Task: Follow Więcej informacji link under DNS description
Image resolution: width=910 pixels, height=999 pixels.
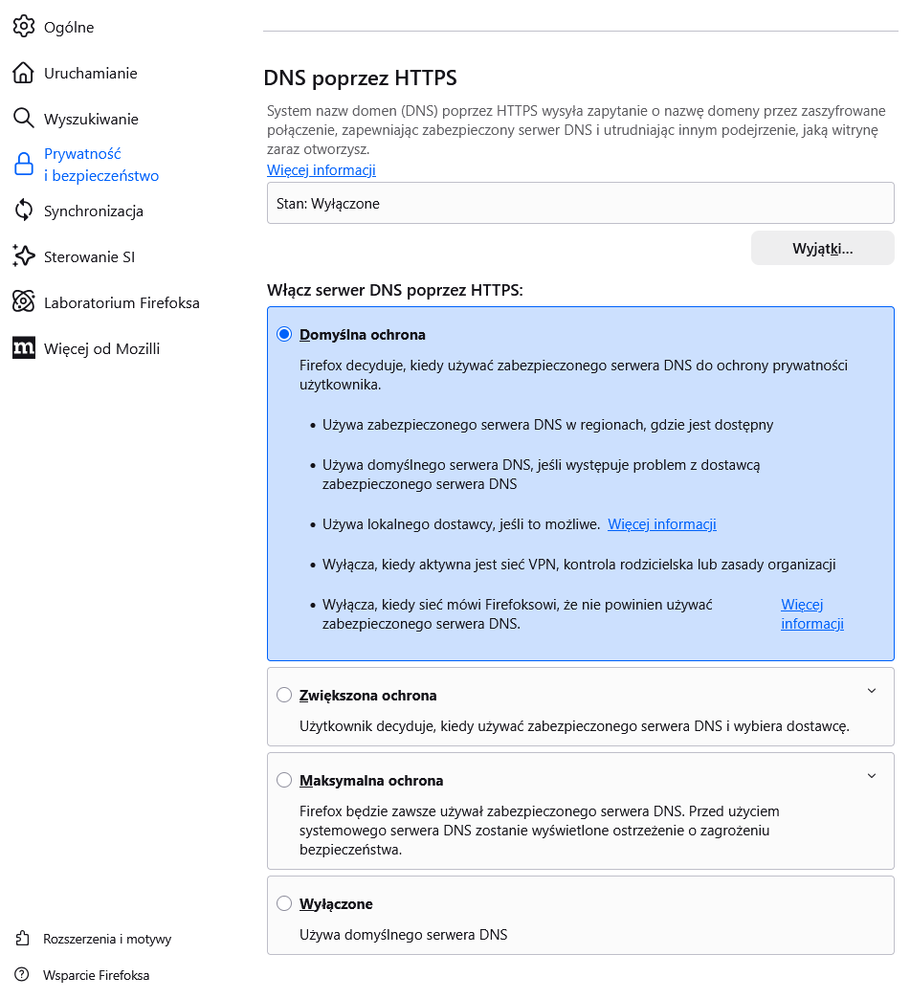Action: tap(321, 170)
